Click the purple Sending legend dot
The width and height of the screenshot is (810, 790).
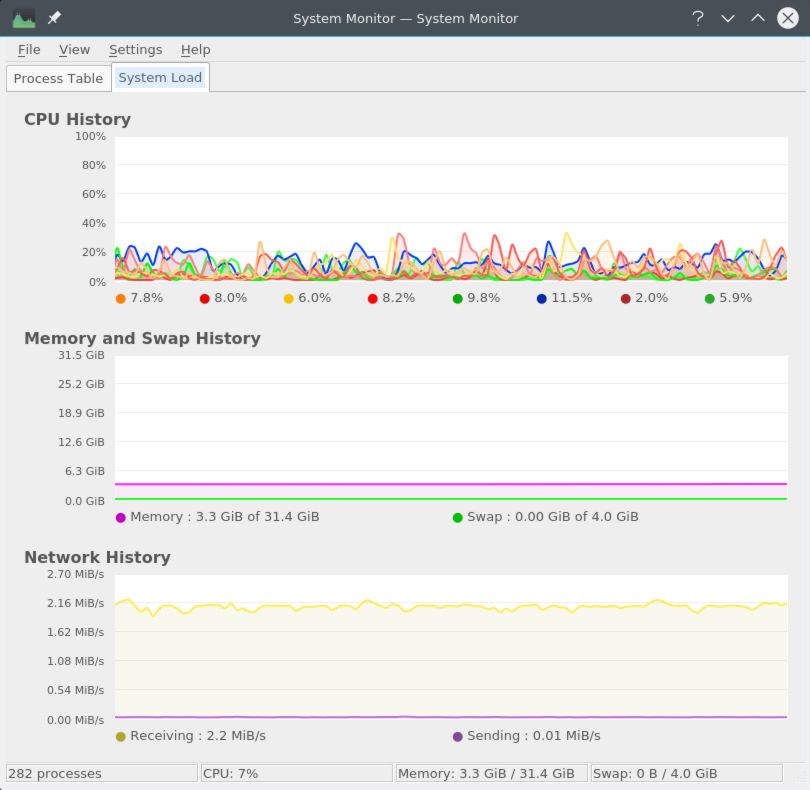[457, 737]
